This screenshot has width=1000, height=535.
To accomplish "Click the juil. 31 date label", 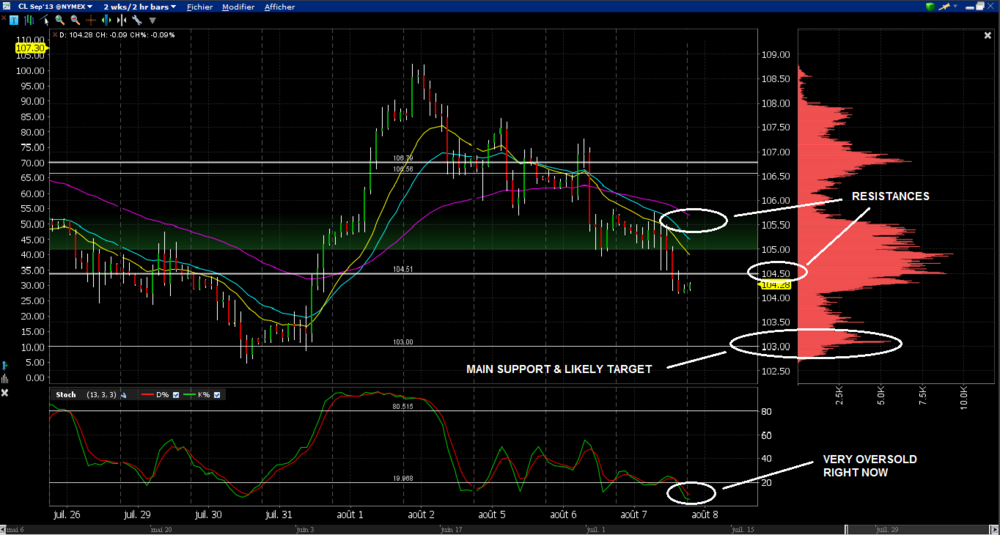I will point(279,513).
